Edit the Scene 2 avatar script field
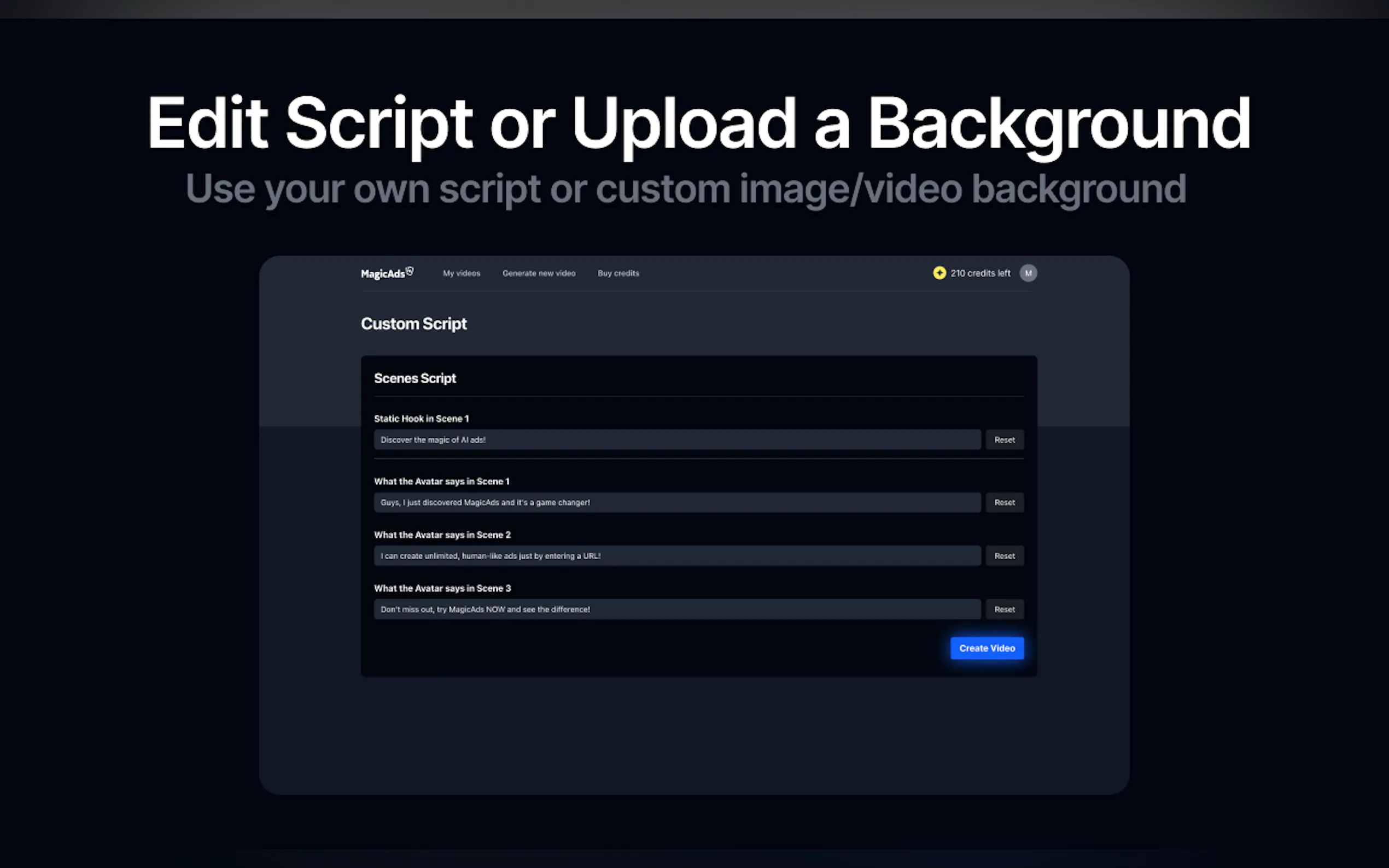The image size is (1389, 868). (676, 556)
